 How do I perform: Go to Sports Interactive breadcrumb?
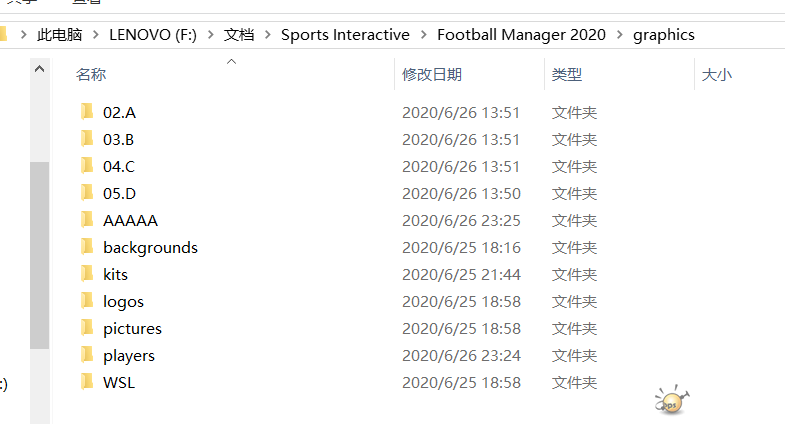click(345, 35)
